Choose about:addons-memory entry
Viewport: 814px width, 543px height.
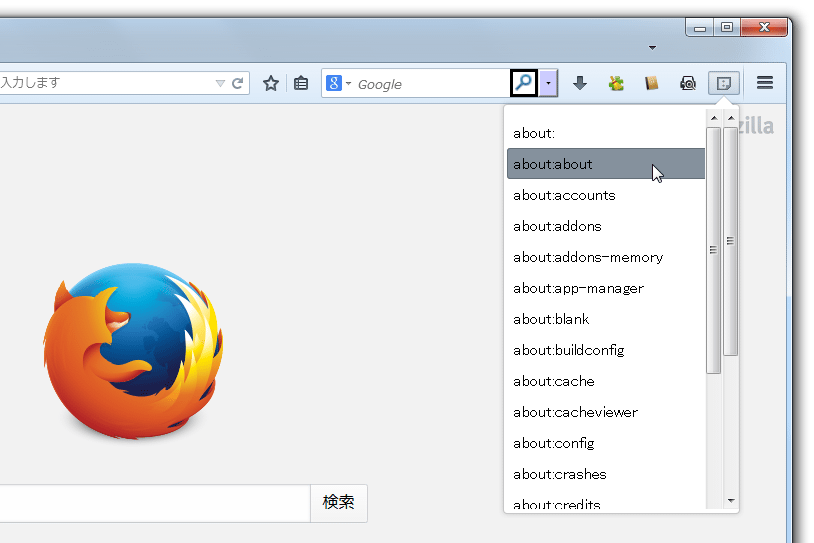pos(605,257)
